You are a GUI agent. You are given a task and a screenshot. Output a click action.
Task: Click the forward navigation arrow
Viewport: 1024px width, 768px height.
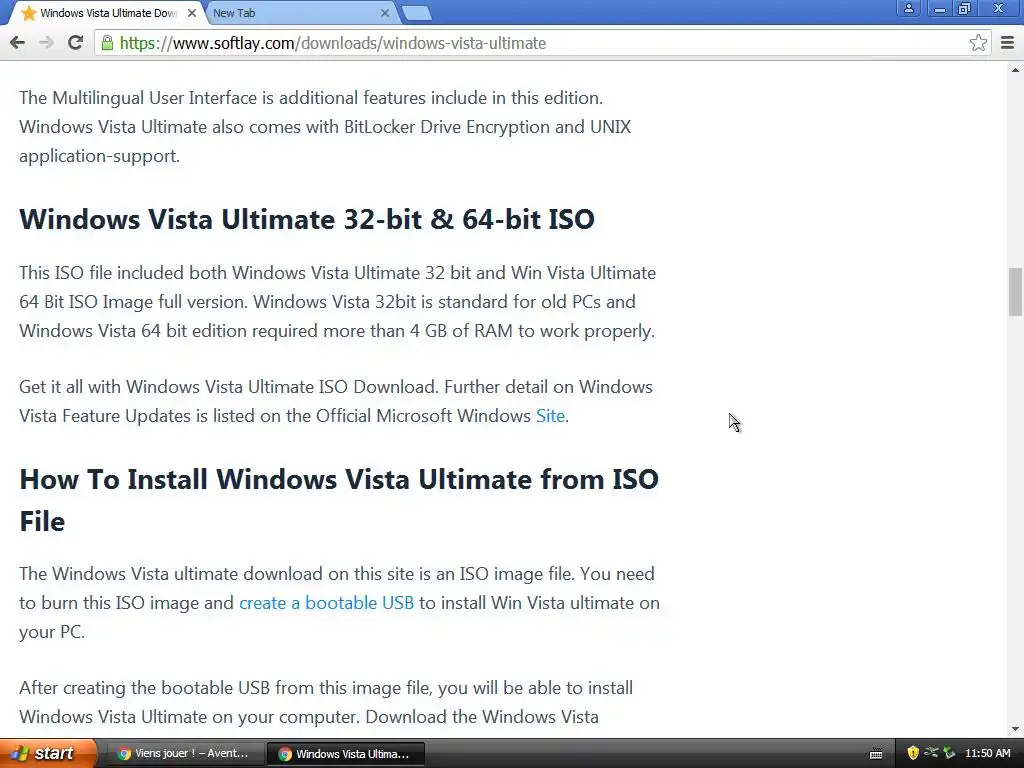[x=46, y=43]
